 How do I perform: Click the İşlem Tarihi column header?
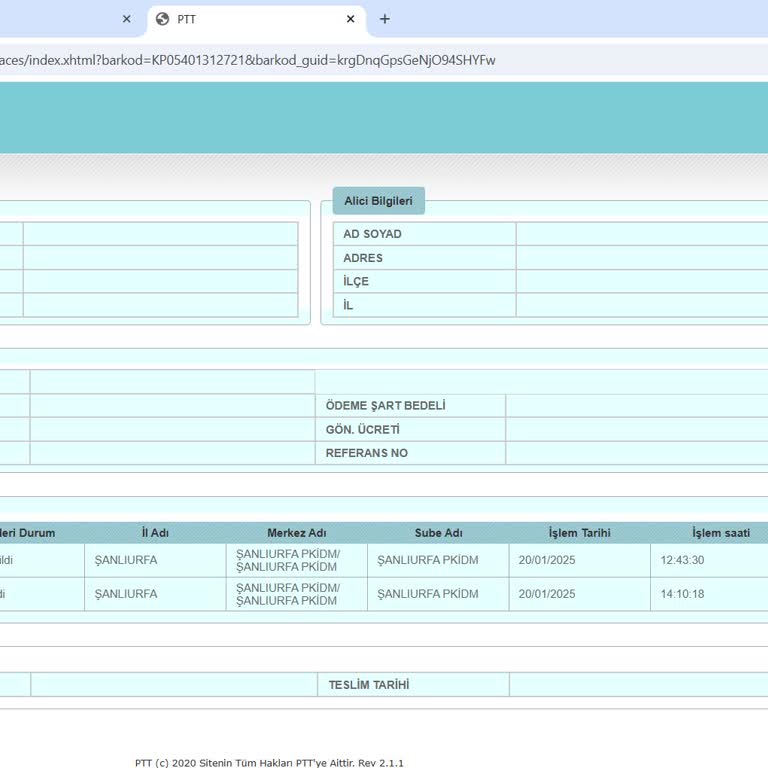click(x=579, y=533)
